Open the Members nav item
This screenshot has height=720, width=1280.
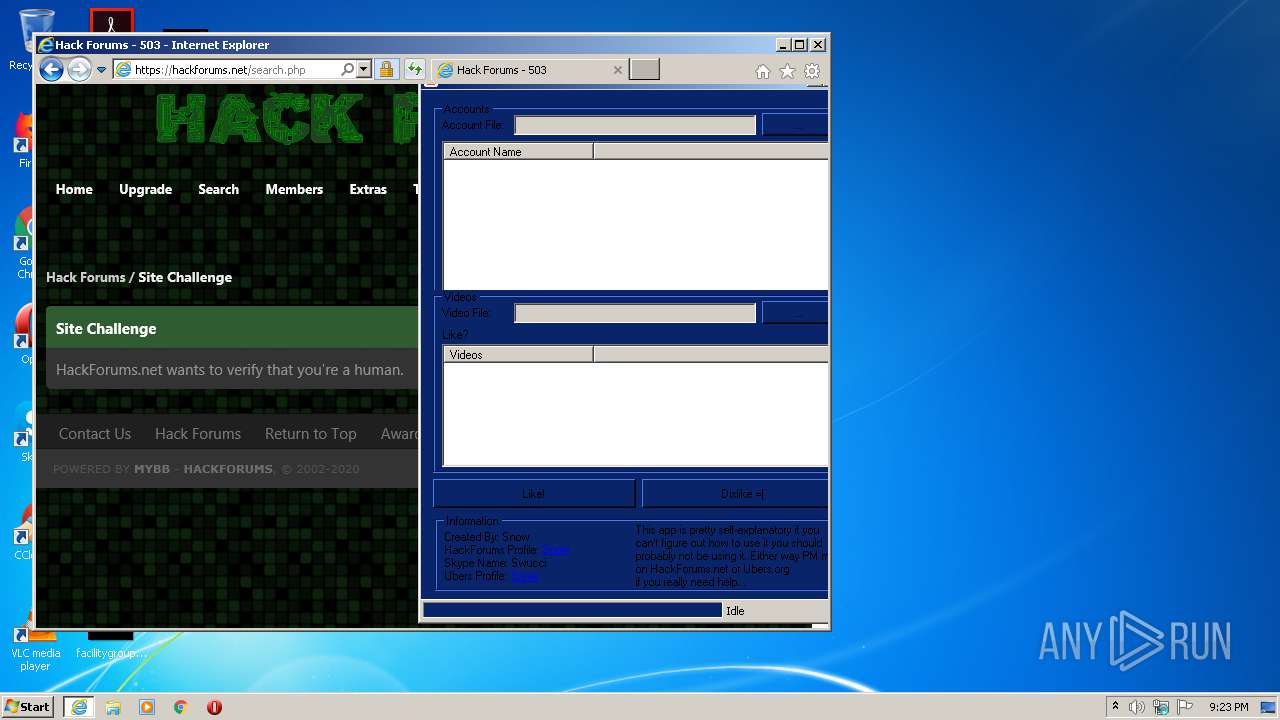point(294,189)
